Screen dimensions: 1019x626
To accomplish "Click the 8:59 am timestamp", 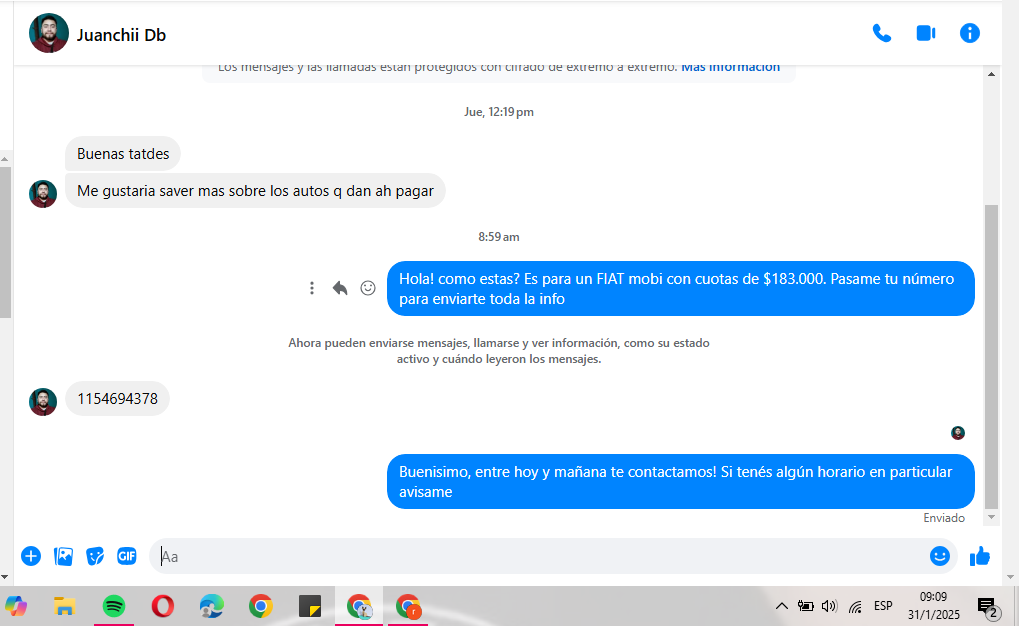I will (498, 237).
